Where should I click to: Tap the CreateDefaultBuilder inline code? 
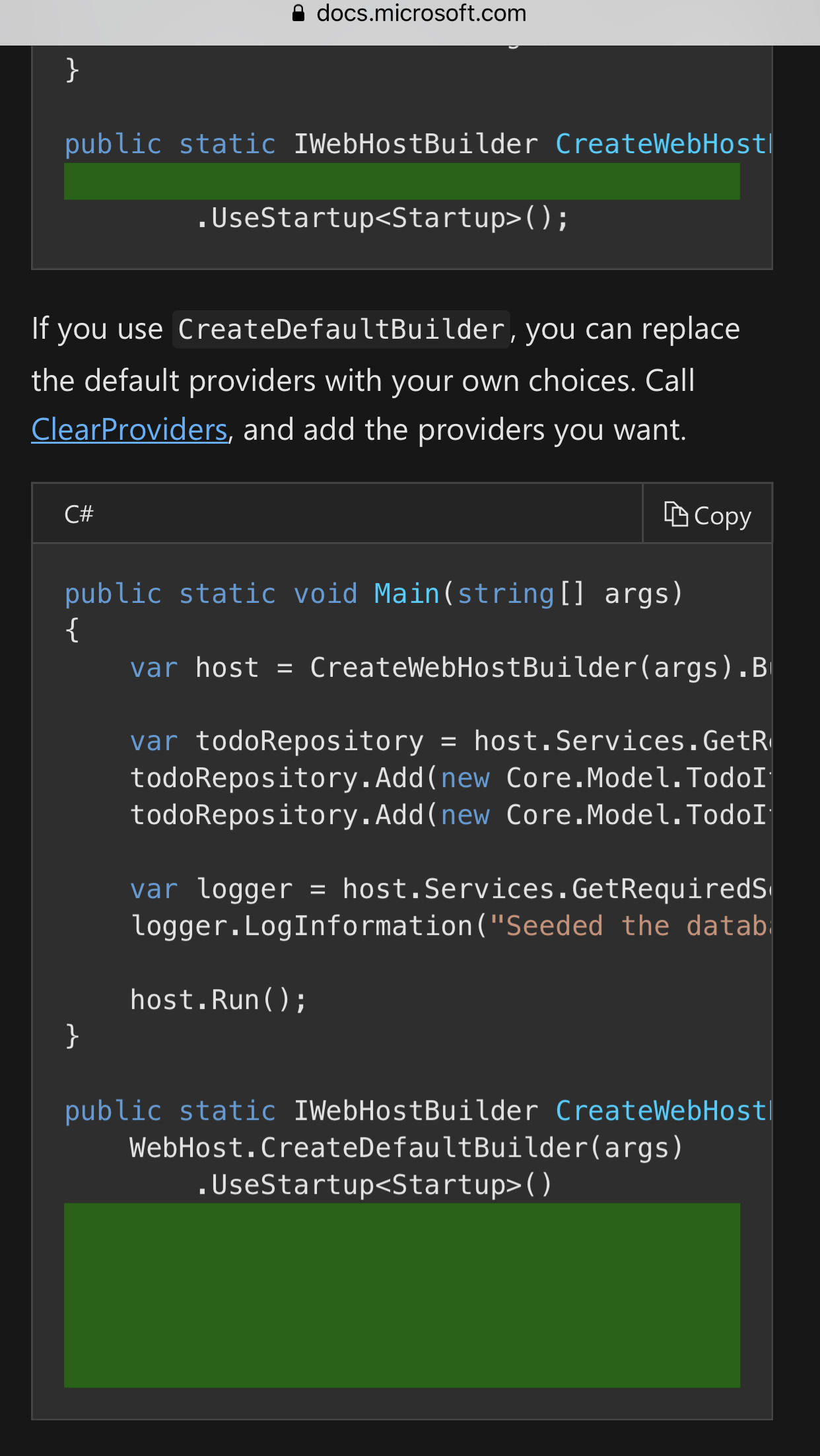pyautogui.click(x=341, y=329)
